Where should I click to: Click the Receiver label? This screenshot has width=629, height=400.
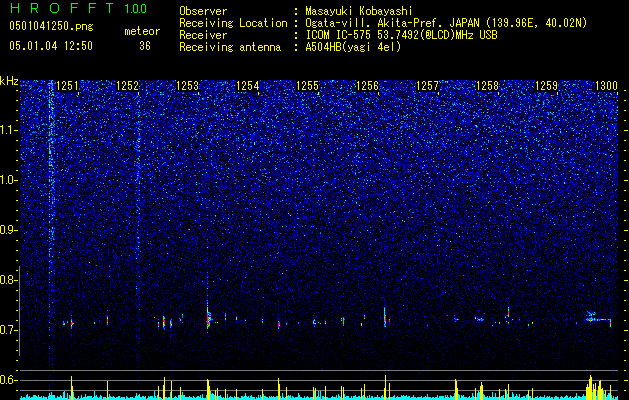(x=203, y=35)
